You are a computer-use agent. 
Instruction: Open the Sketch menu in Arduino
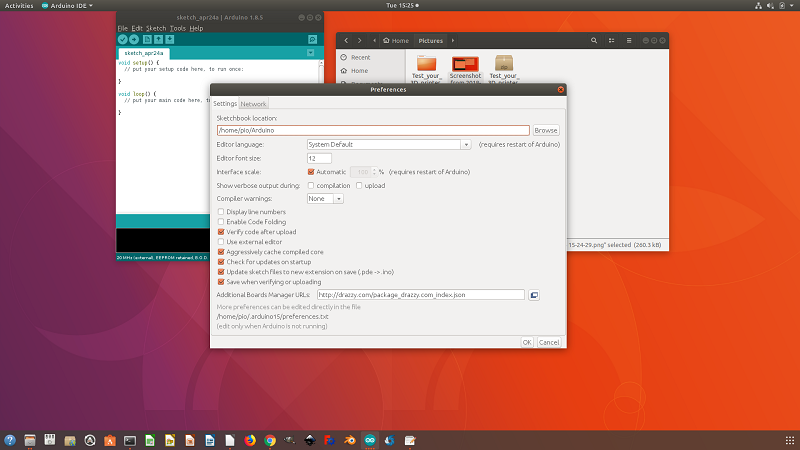click(x=156, y=29)
